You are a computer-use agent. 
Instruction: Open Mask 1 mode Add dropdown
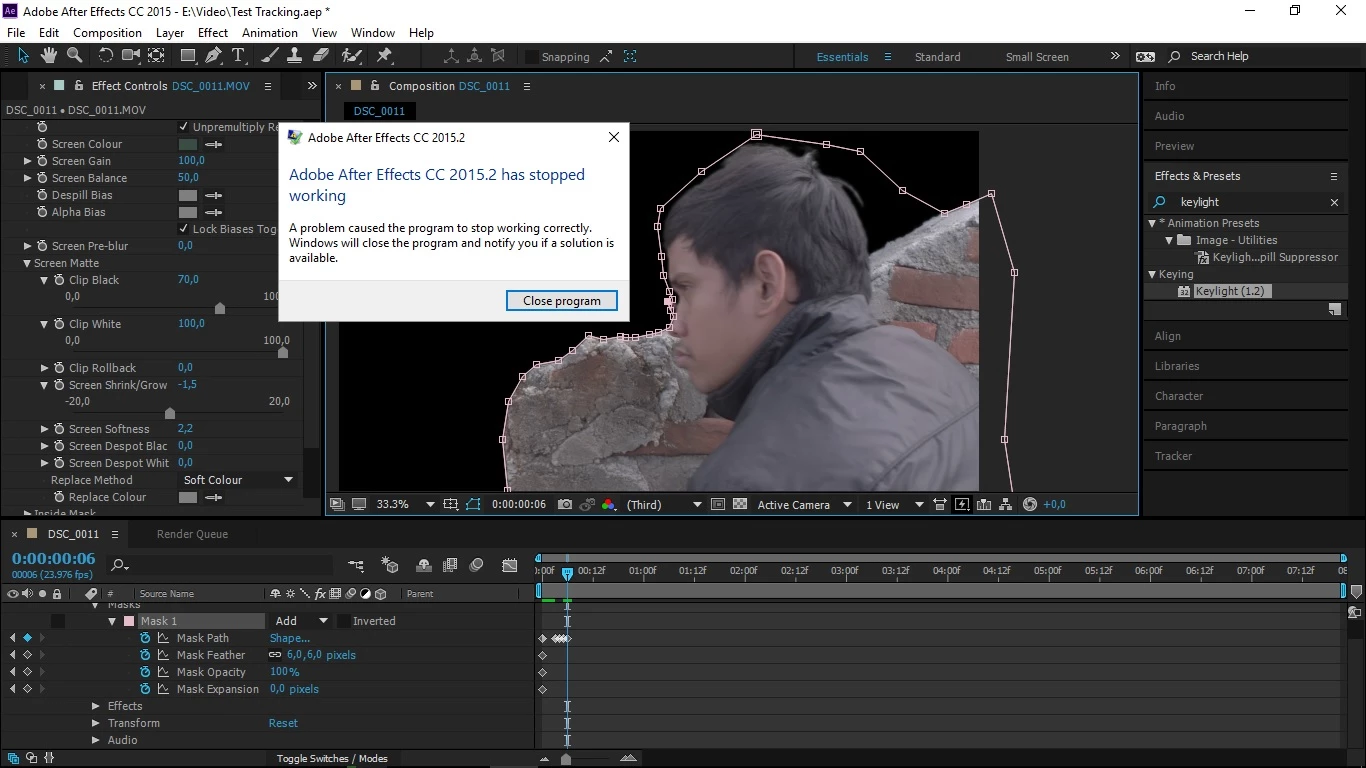(301, 621)
